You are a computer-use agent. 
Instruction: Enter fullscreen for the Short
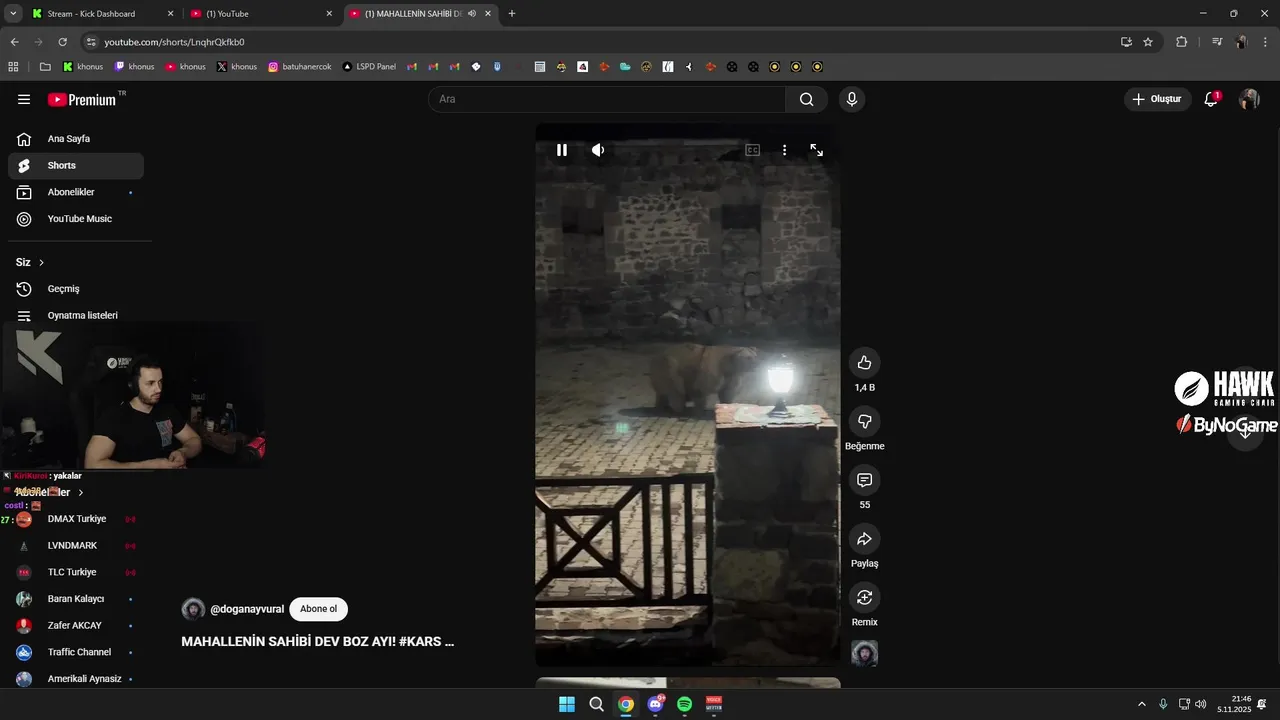point(817,150)
